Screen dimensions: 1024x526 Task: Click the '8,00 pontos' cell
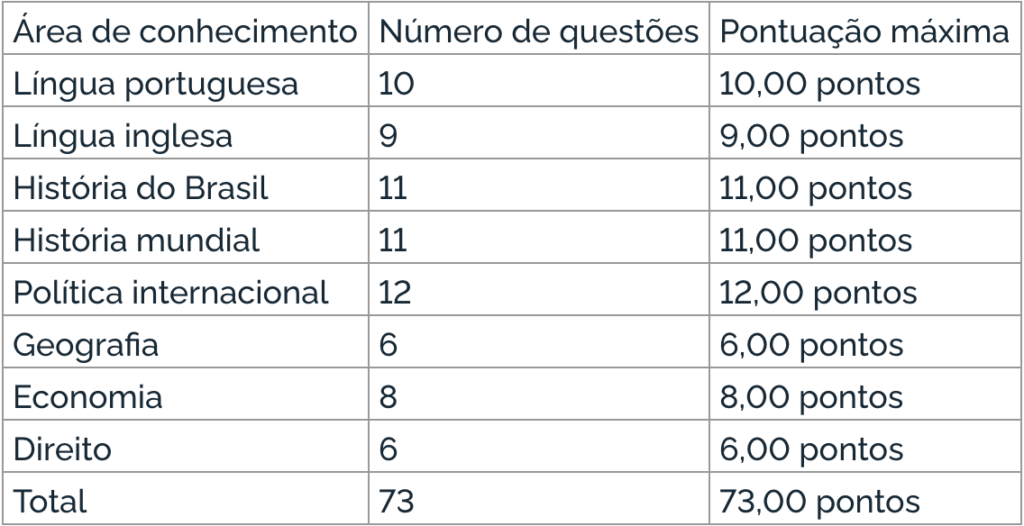click(865, 395)
